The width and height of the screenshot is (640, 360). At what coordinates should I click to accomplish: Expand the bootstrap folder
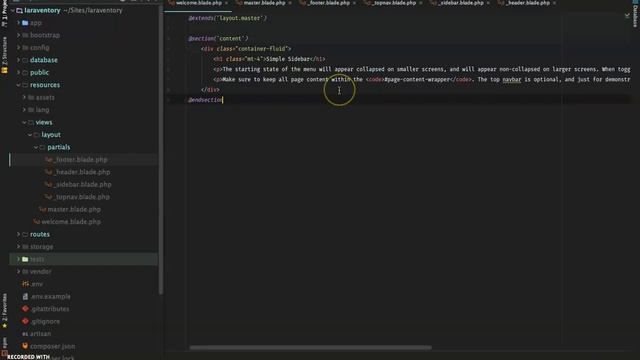coord(18,35)
